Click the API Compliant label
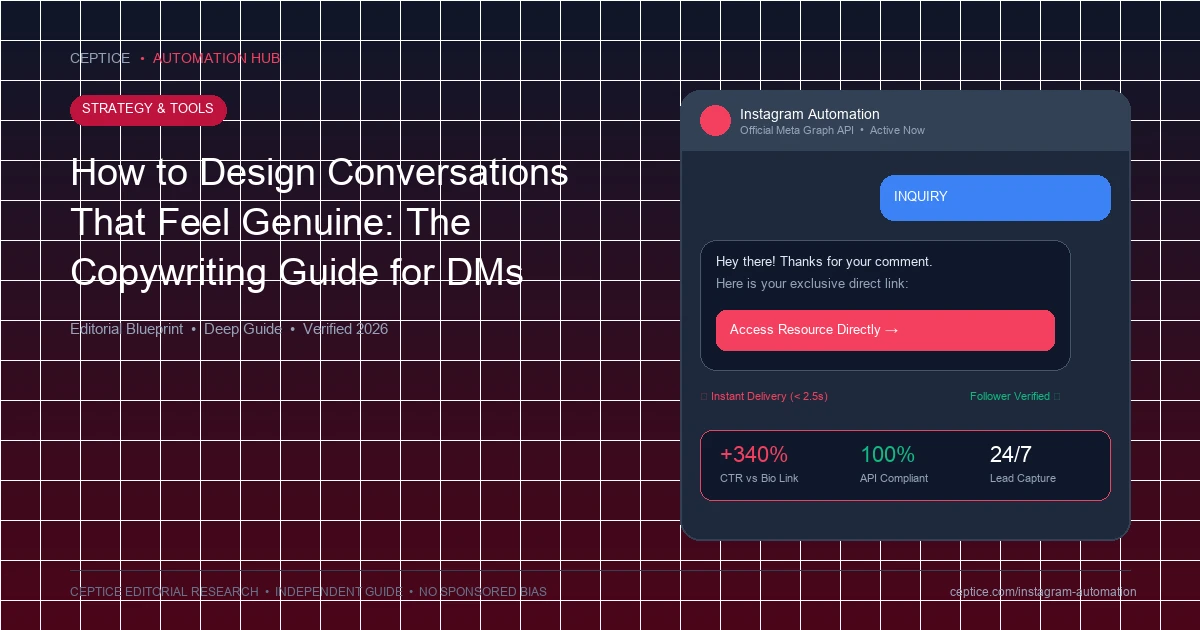Image resolution: width=1200 pixels, height=630 pixels. [894, 479]
